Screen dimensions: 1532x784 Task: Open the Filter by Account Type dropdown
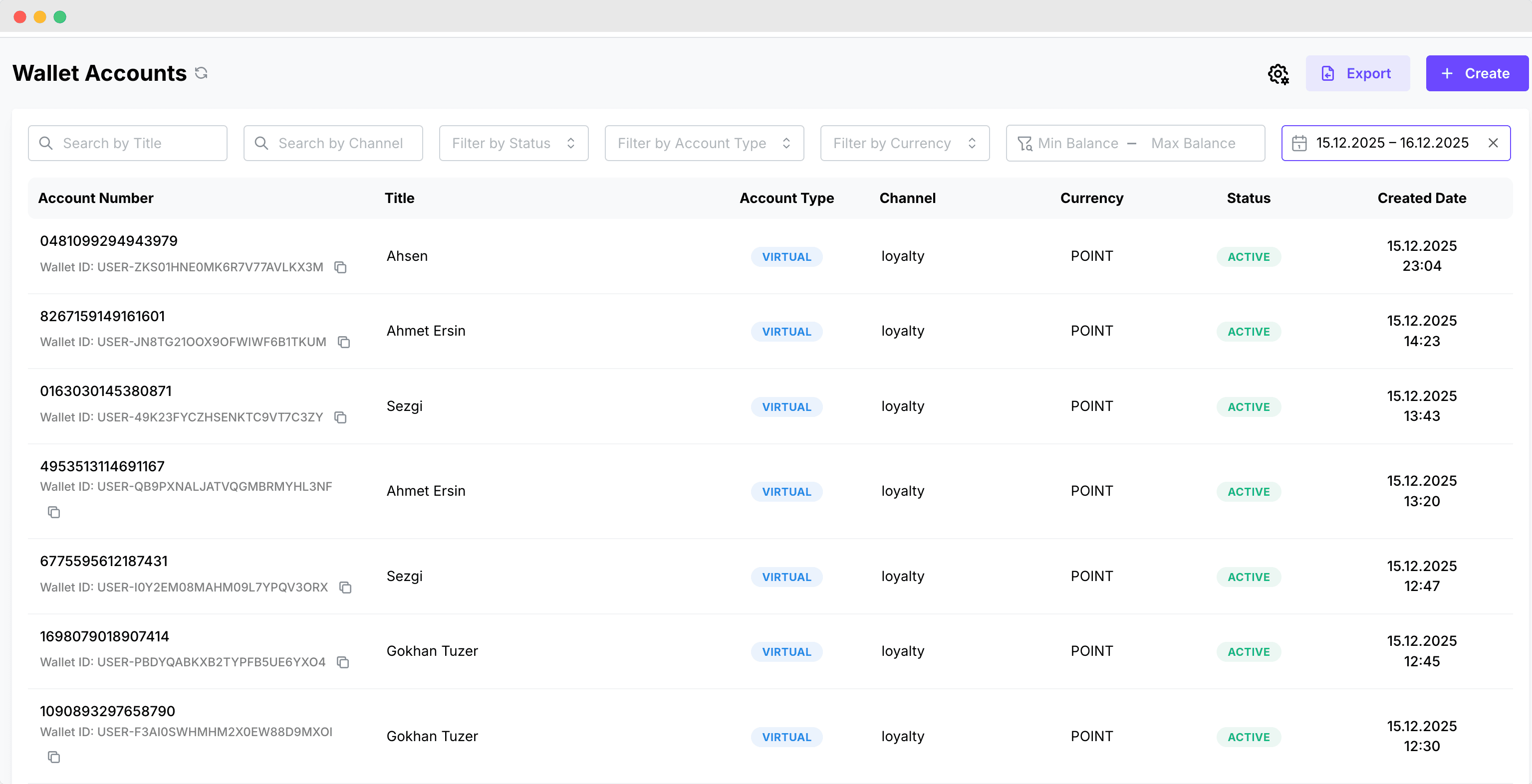tap(704, 143)
